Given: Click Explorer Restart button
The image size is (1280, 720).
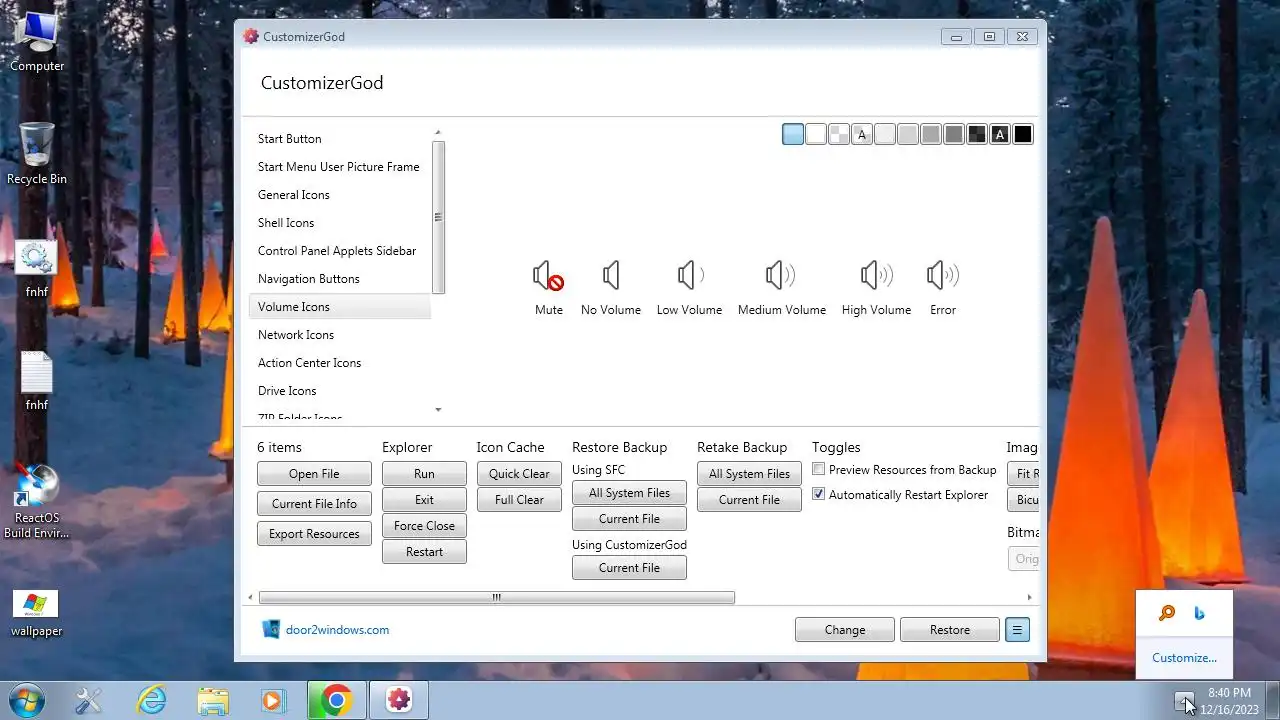Looking at the screenshot, I should 424,552.
